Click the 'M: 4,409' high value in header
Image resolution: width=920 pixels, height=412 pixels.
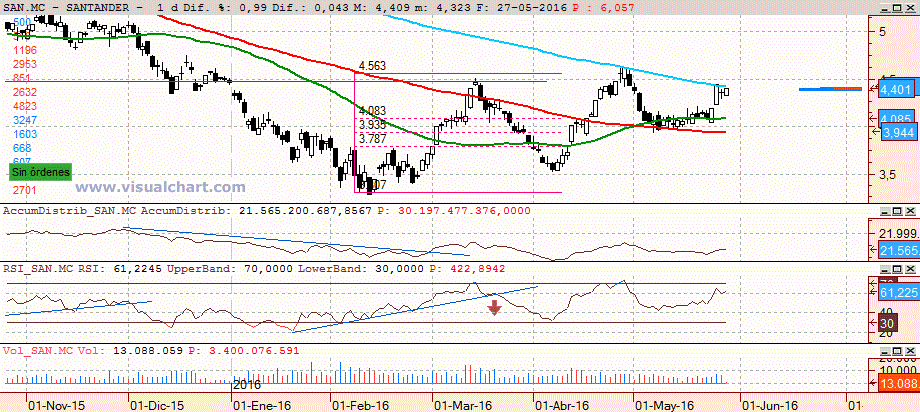point(384,7)
